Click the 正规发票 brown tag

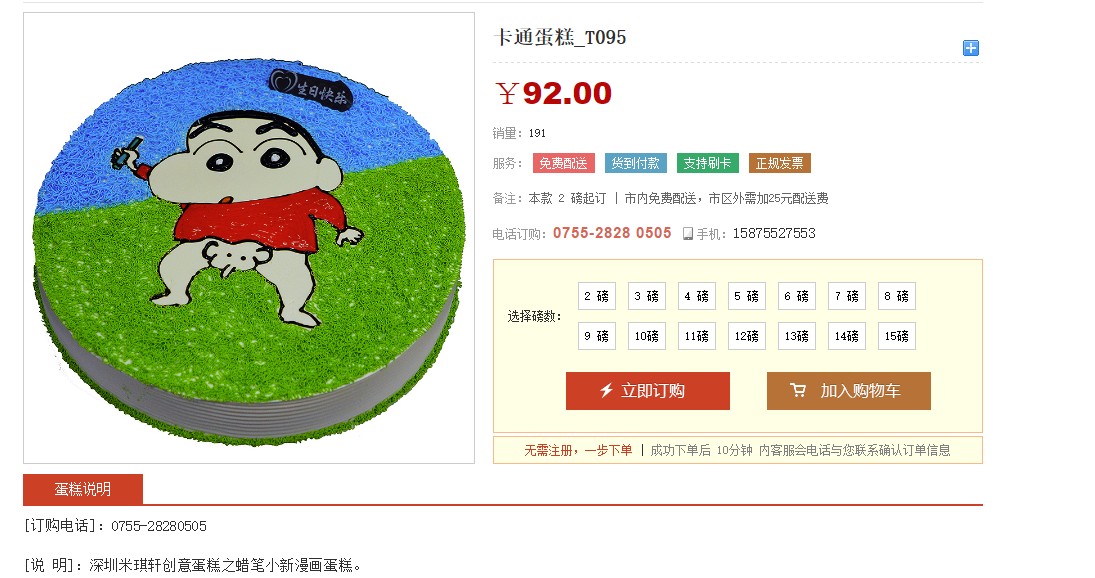(x=779, y=163)
